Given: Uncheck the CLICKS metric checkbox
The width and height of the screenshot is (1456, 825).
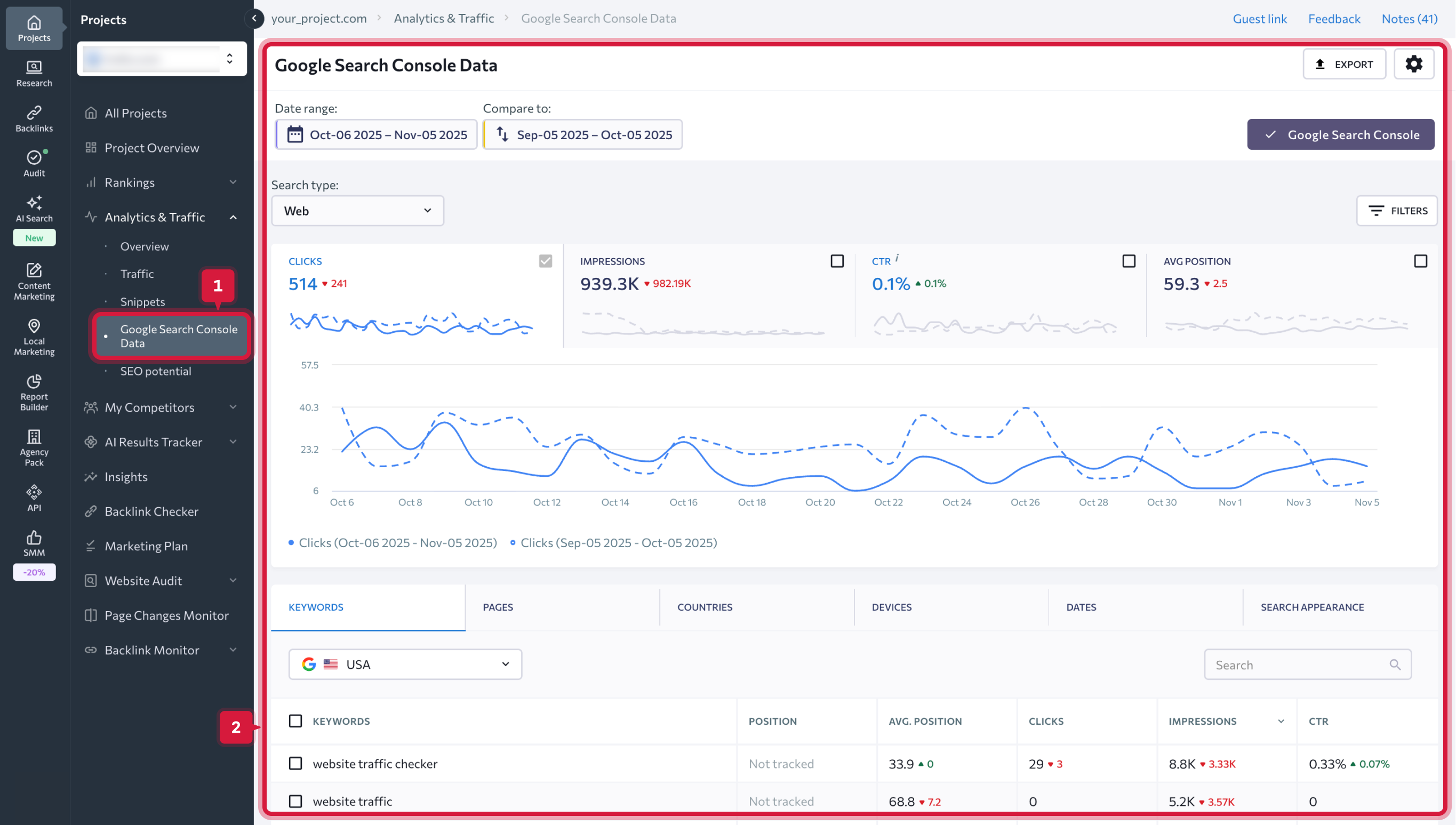Looking at the screenshot, I should coord(545,261).
